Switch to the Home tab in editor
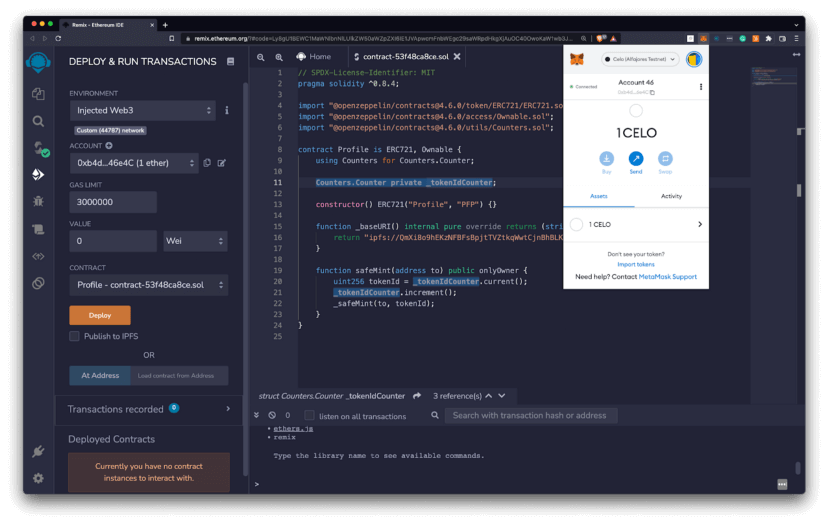 pyautogui.click(x=313, y=57)
